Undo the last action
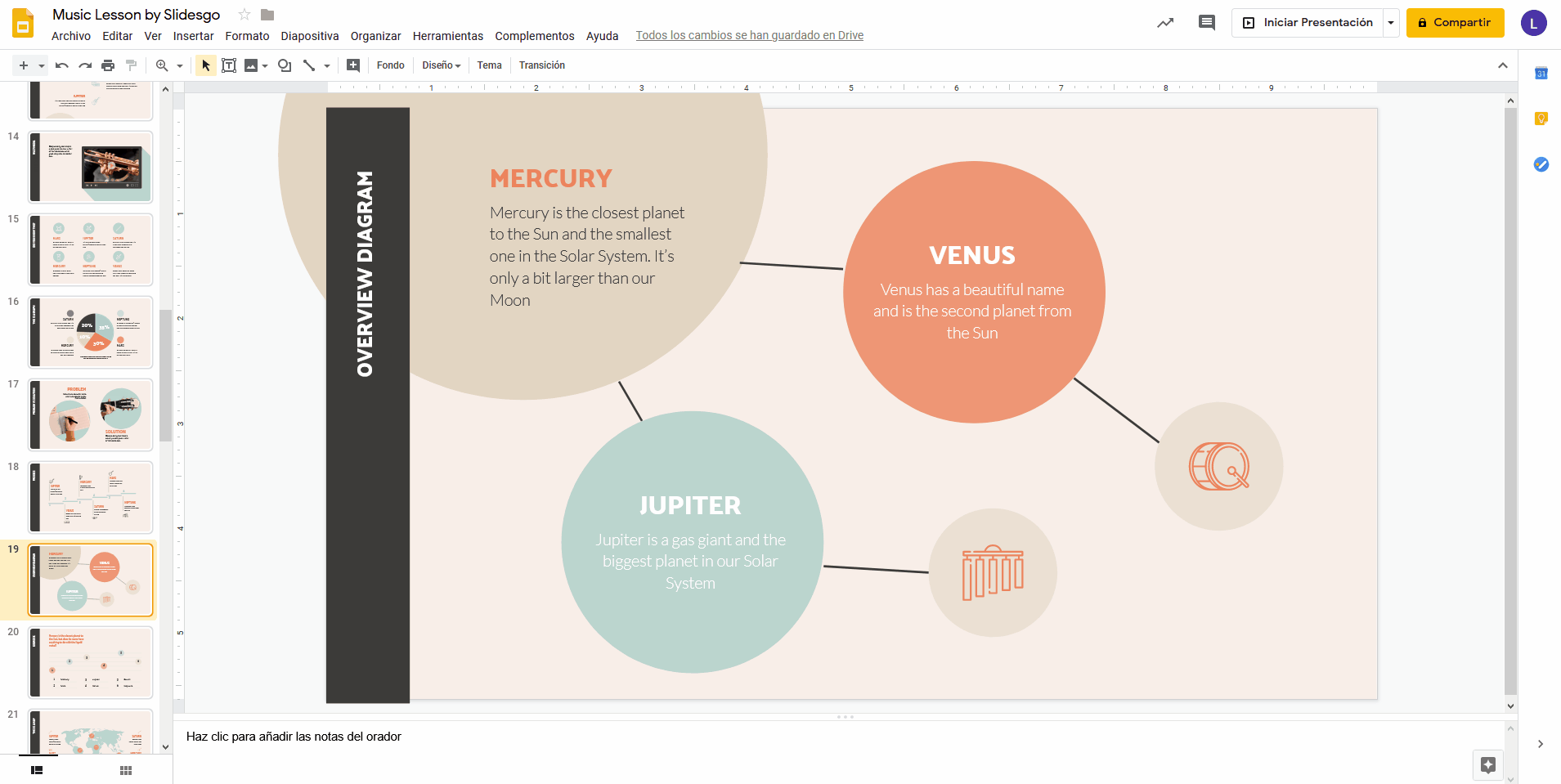This screenshot has height=784, width=1561. pos(61,65)
